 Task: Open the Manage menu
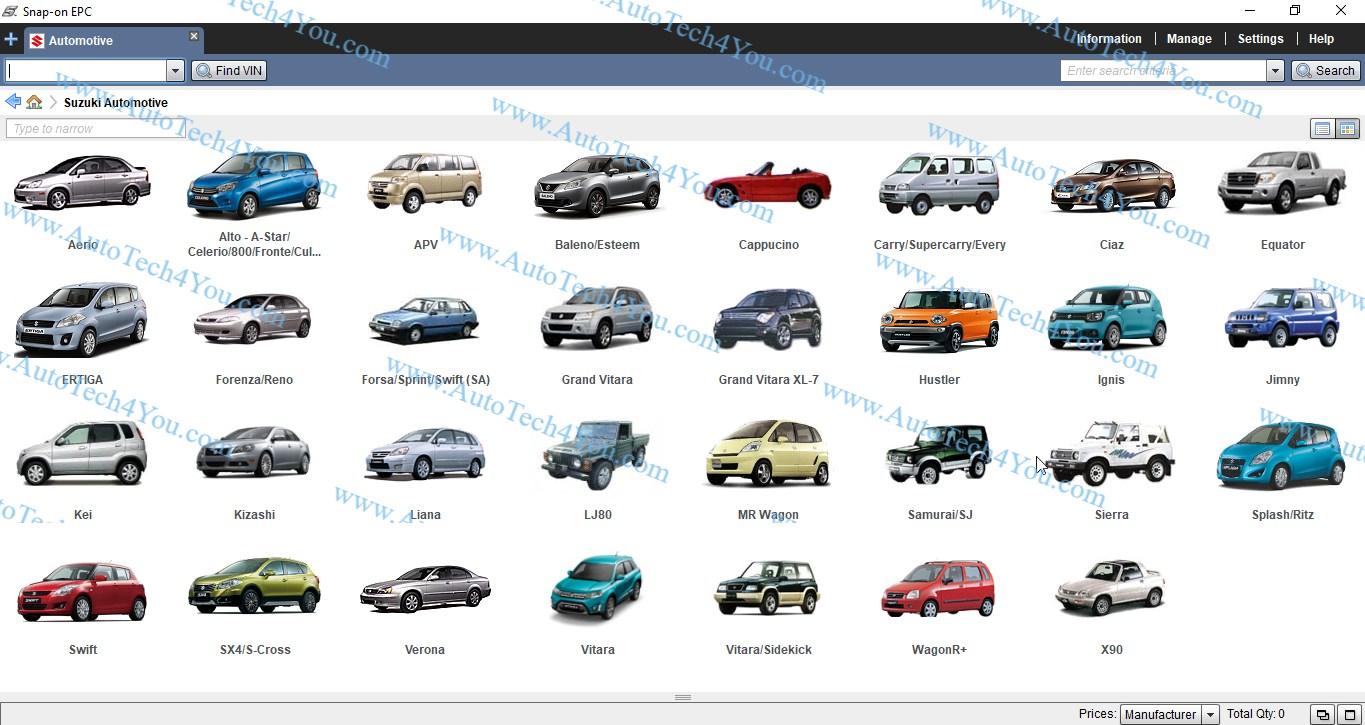[1188, 38]
